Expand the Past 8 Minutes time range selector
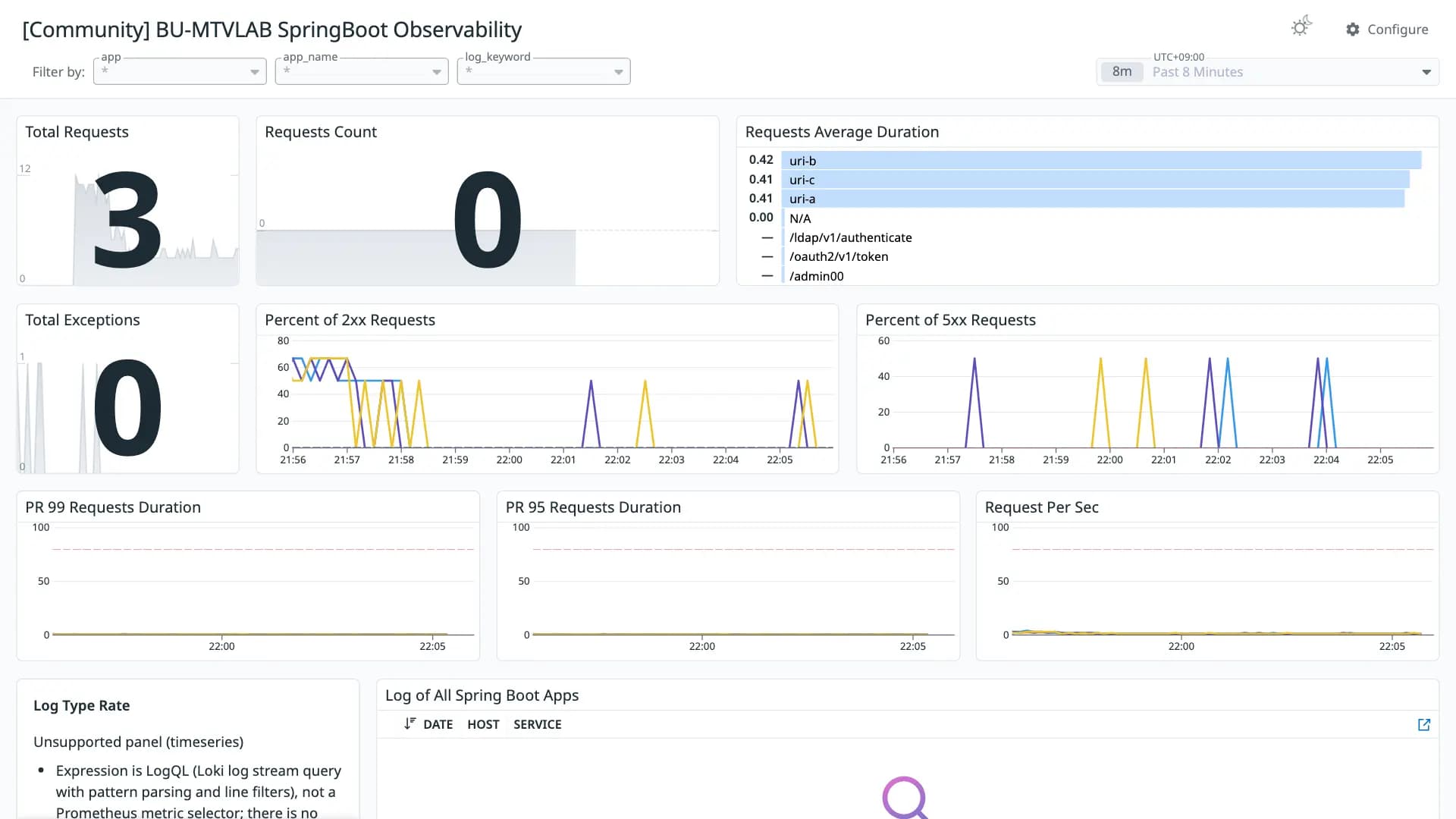The image size is (1456, 819). pos(1267,72)
